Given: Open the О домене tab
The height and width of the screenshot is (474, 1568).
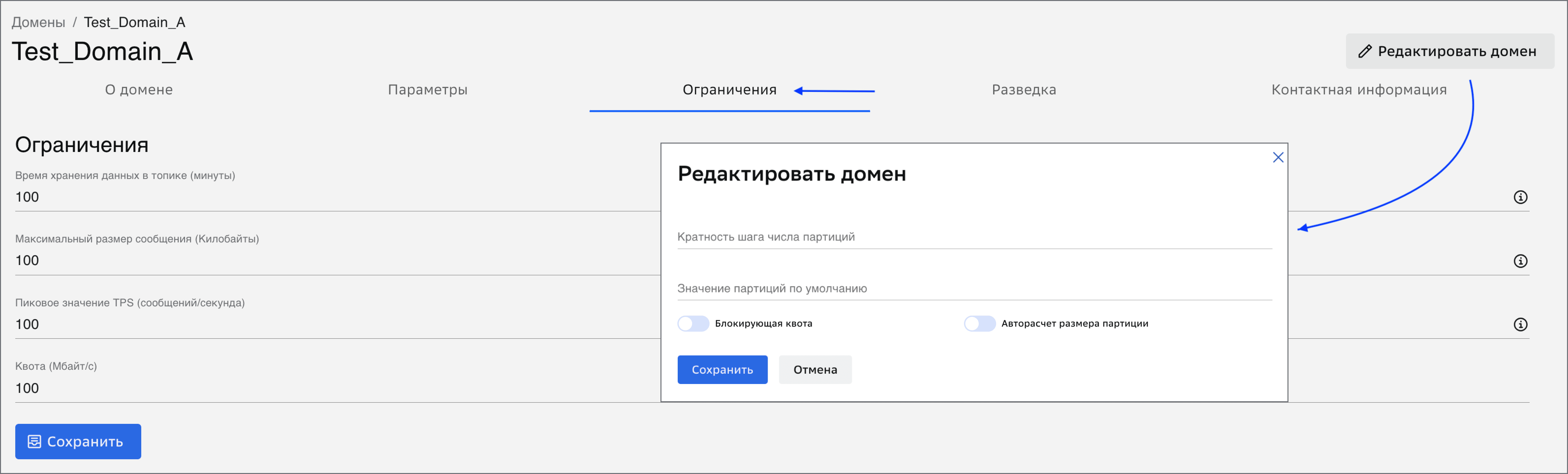Looking at the screenshot, I should coord(139,90).
